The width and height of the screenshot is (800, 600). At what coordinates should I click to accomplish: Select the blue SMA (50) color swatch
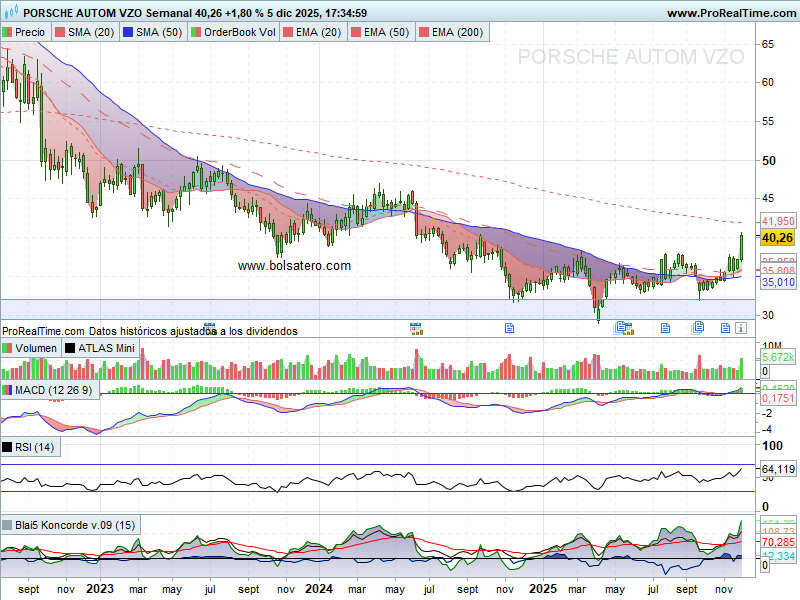128,32
